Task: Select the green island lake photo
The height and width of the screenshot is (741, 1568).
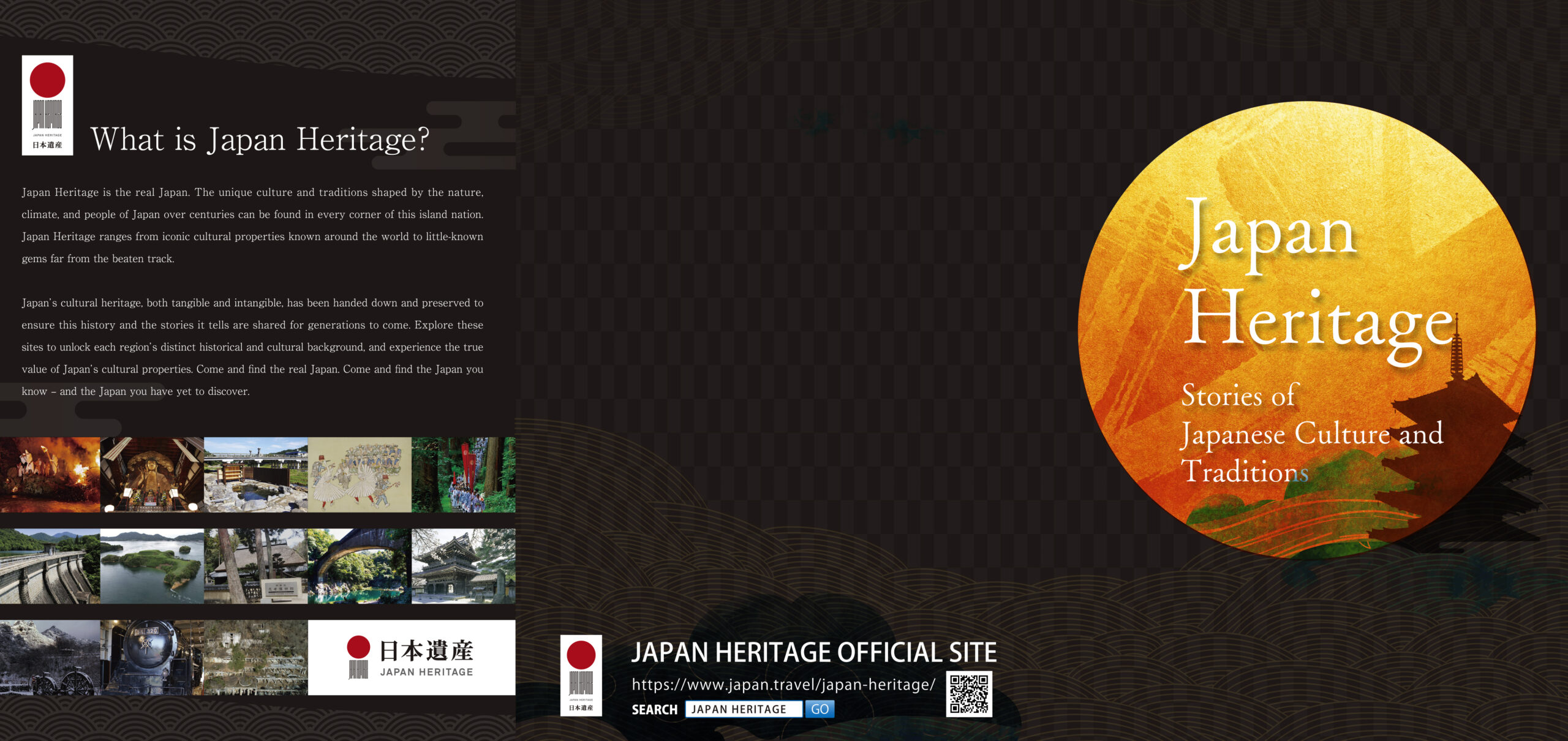Action: (151, 566)
